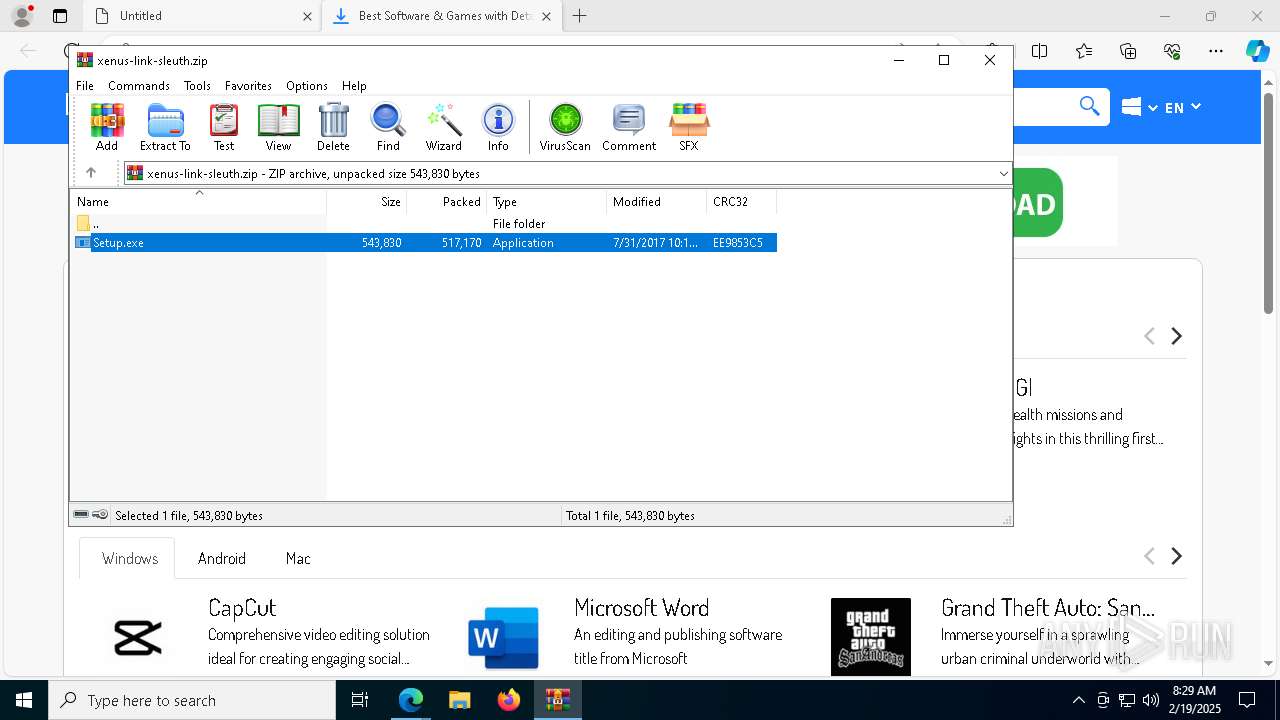Open Edge tab actions menu icon

60,16
